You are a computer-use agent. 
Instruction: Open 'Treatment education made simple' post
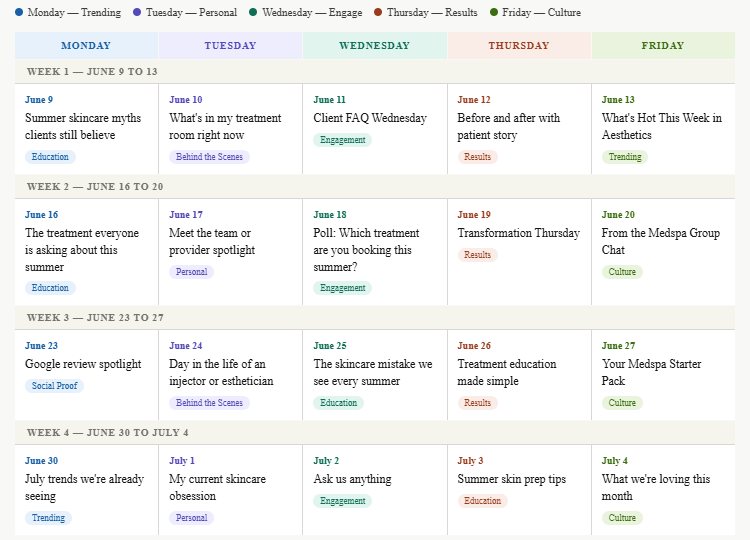507,373
